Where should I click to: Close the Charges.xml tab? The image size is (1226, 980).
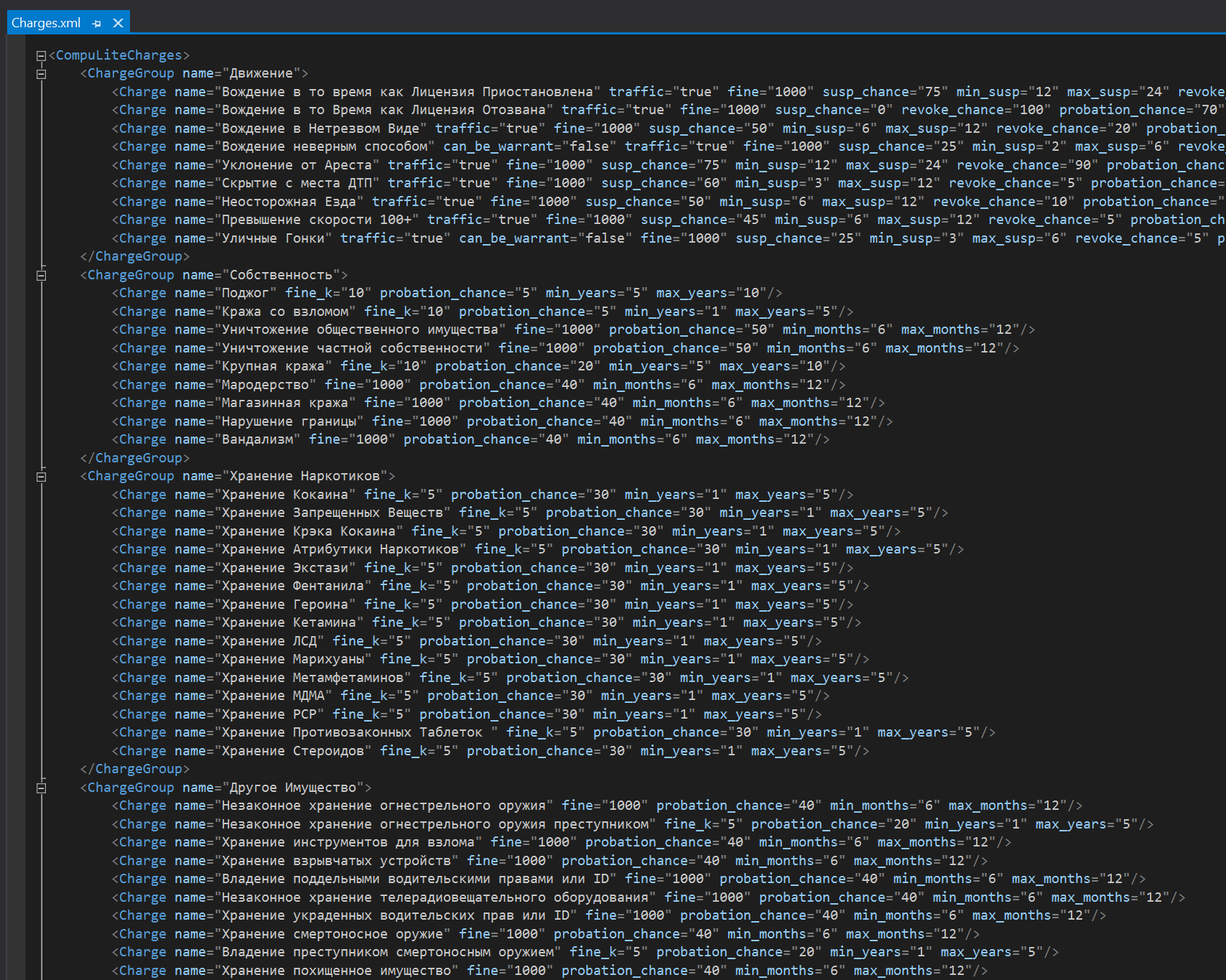119,23
